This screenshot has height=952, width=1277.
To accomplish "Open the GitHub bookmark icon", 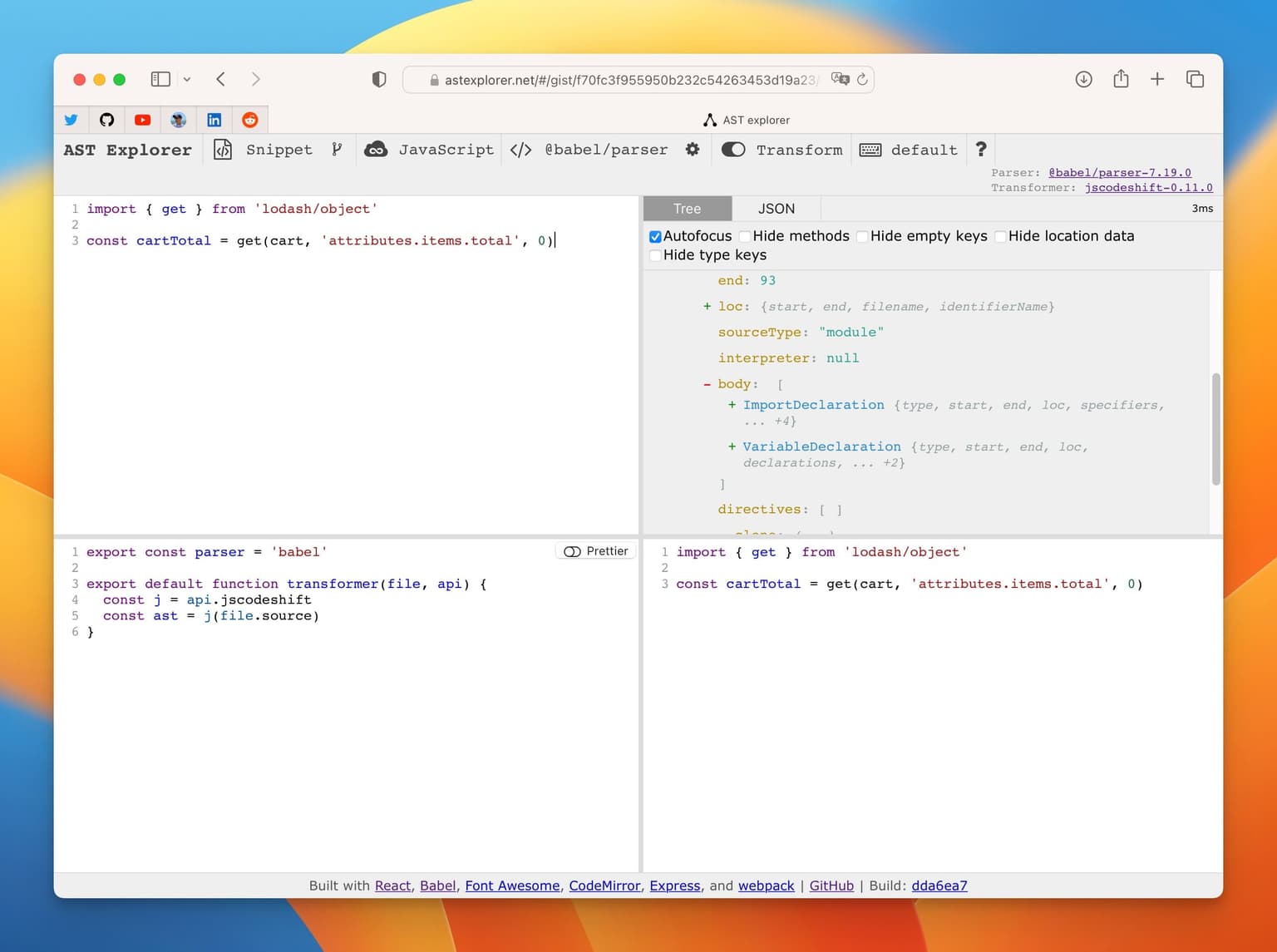I will pos(106,120).
